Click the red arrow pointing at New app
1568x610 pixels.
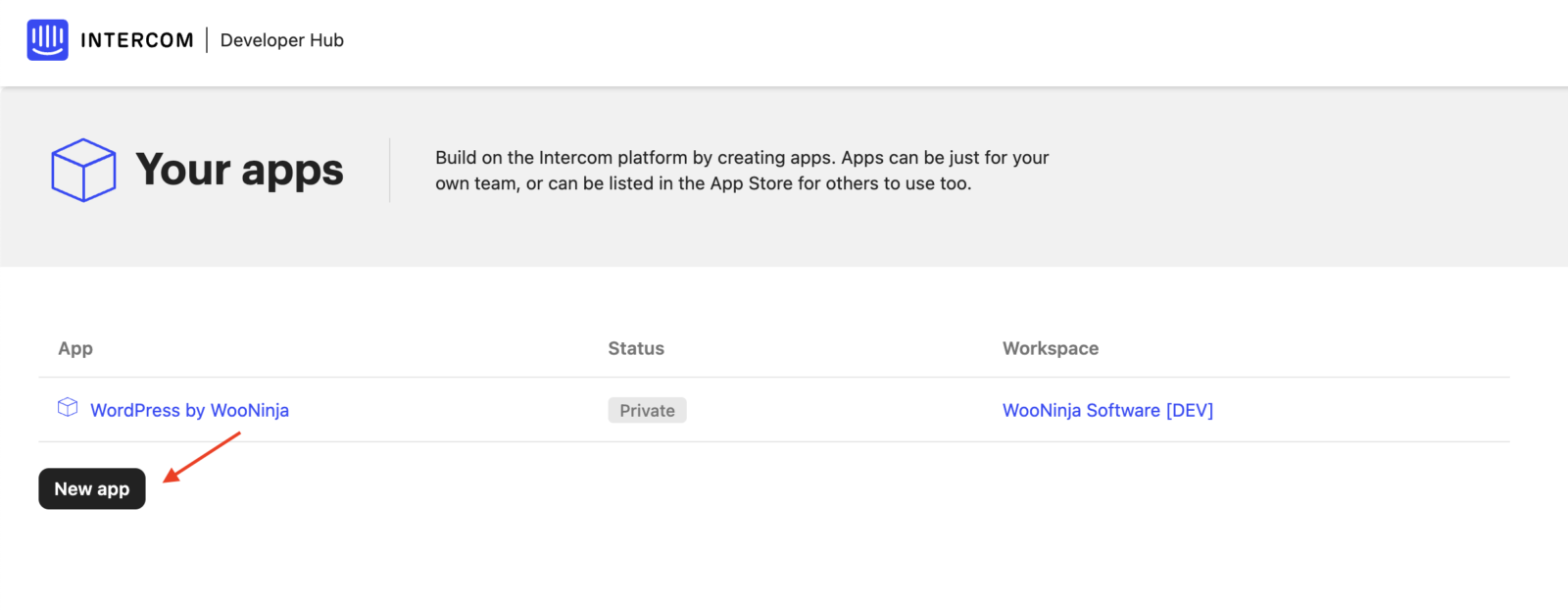[201, 457]
